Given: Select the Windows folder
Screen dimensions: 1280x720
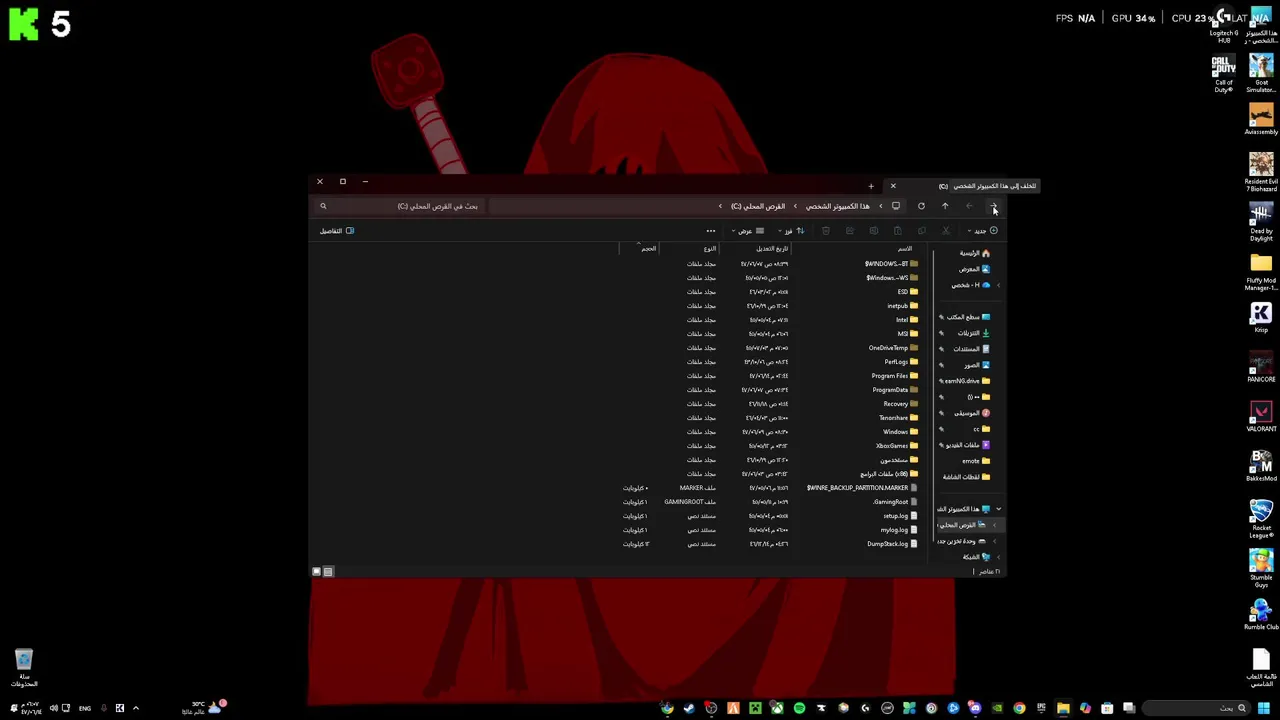Looking at the screenshot, I should 901,432.
